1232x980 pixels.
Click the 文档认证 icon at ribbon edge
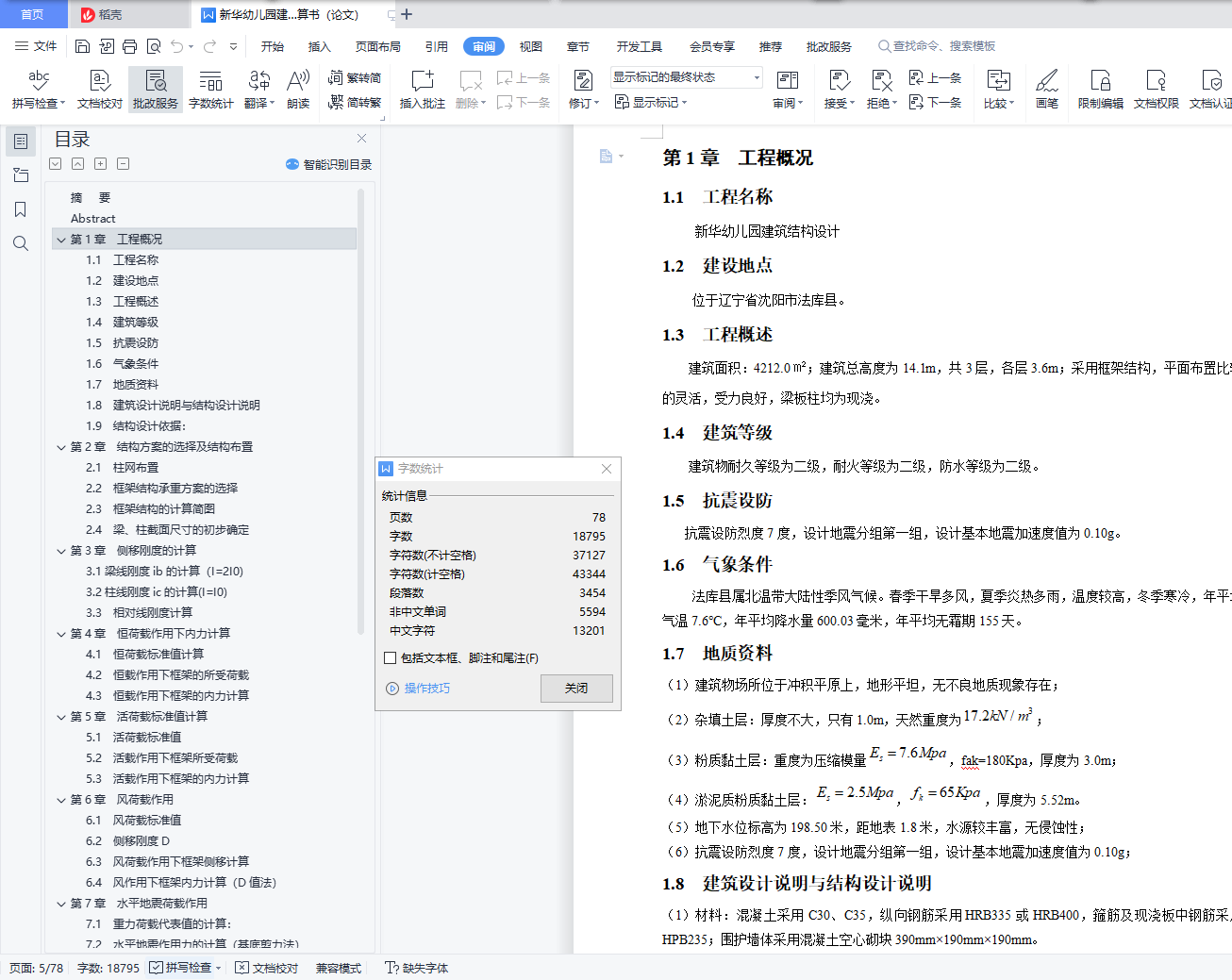pyautogui.click(x=1210, y=90)
